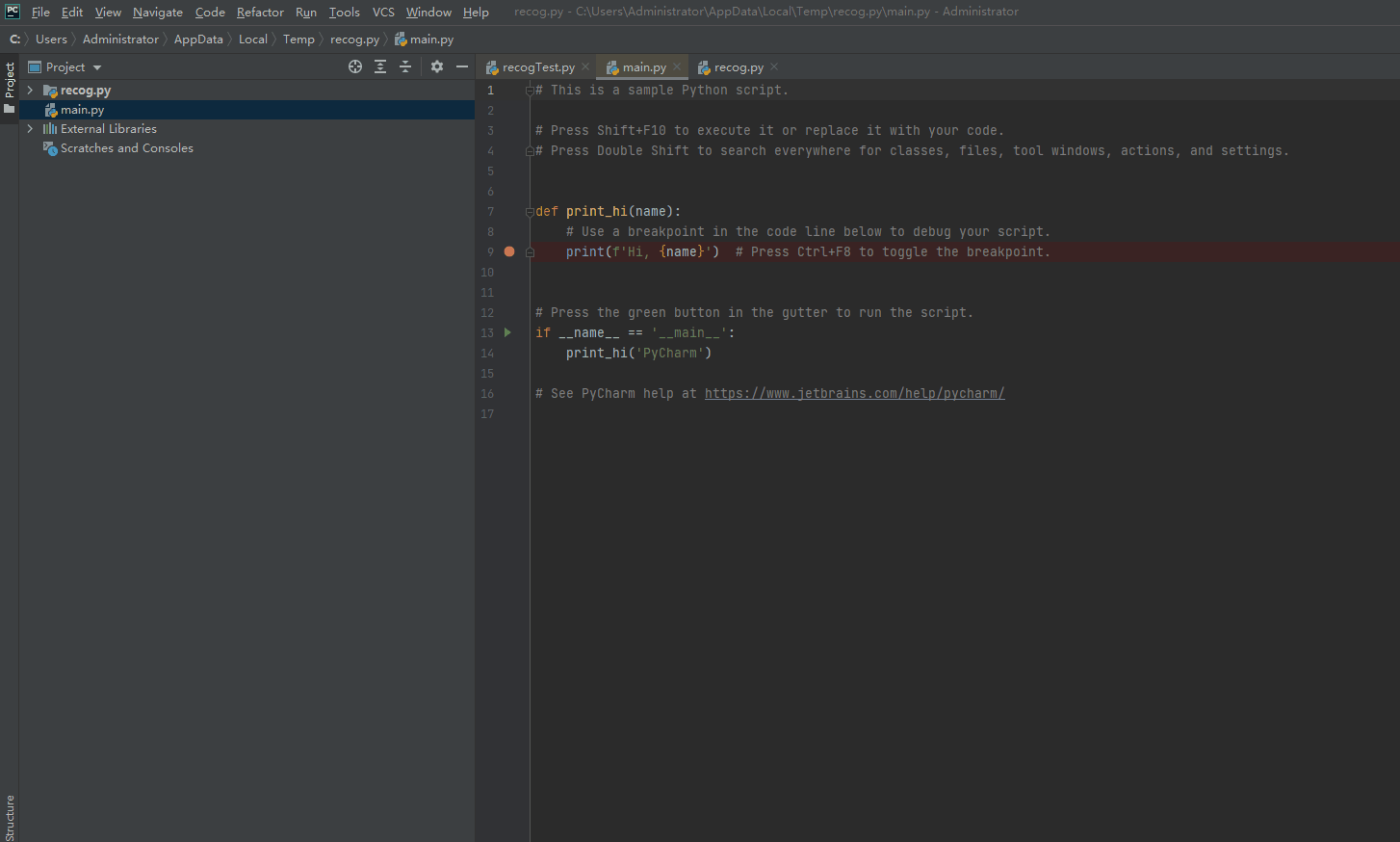
Task: Click line number 13 in the gutter
Action: coord(487,332)
